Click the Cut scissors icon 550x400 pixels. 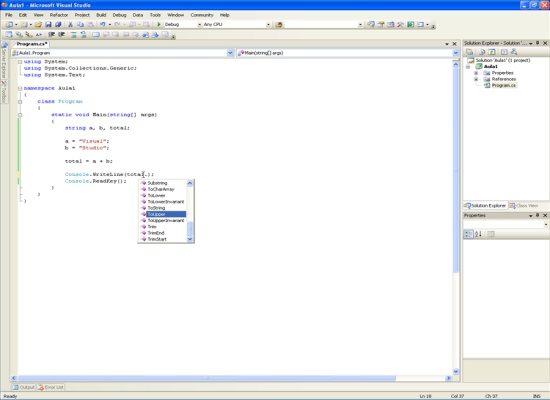click(70, 24)
